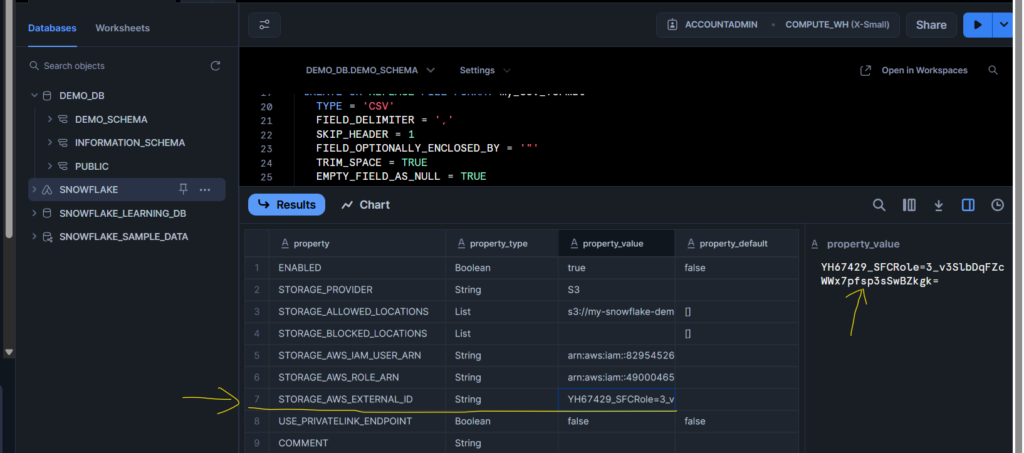Click the COMMENT property cell
This screenshot has height=453, width=1024.
(357, 443)
